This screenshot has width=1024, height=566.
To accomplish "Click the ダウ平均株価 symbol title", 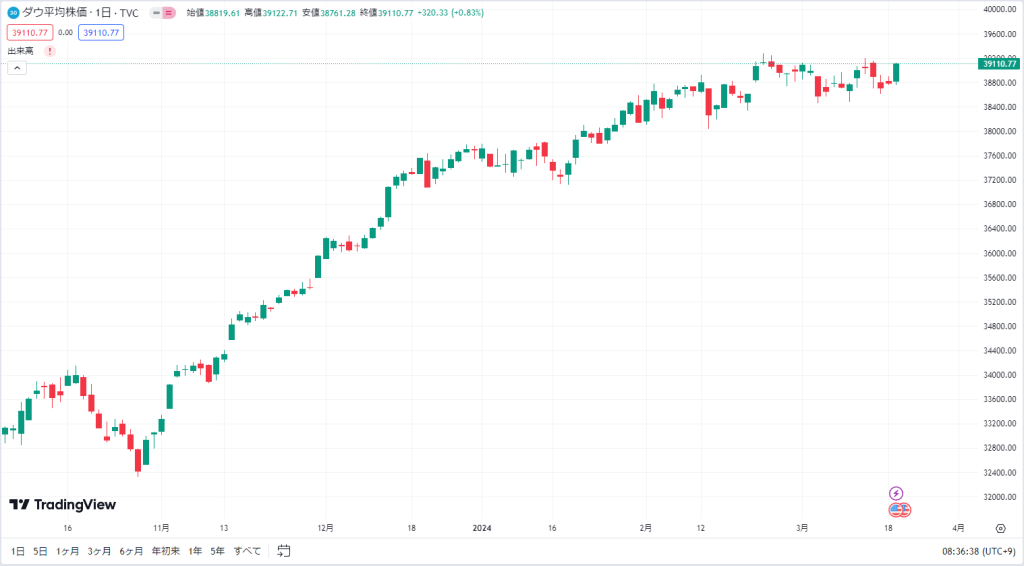I will [55, 12].
